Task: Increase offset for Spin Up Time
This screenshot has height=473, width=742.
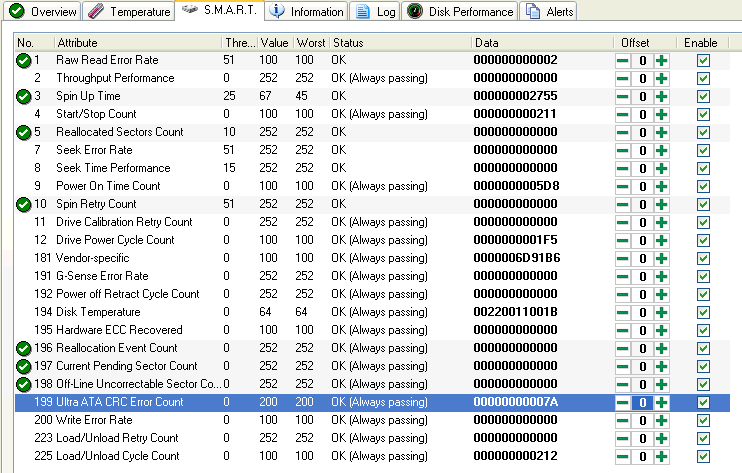Action: pos(662,96)
